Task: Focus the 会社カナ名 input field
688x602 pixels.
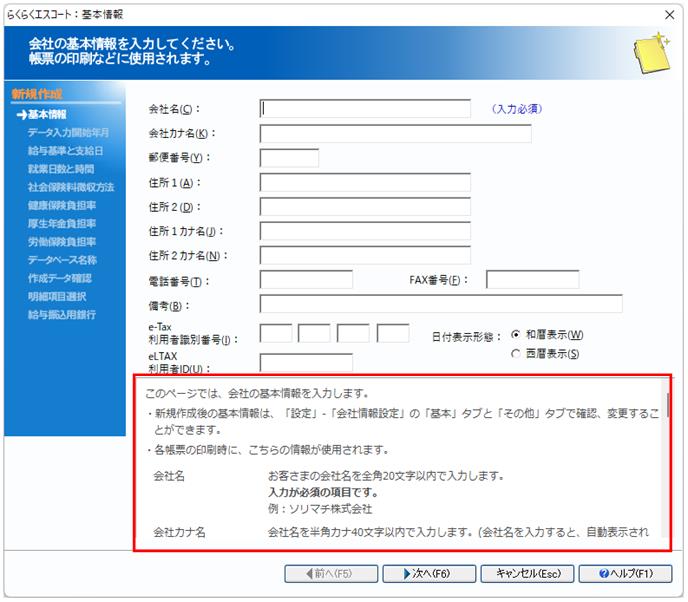Action: tap(395, 133)
